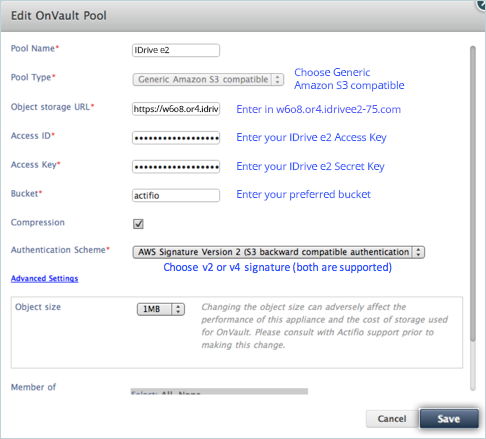486x439 pixels.
Task: Click the dialog's vertical scrollbar
Action: click(x=473, y=193)
